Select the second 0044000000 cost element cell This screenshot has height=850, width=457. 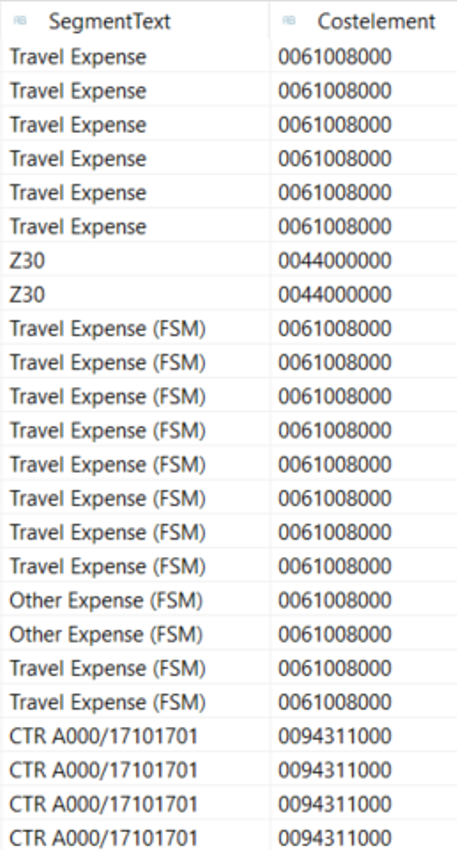point(363,295)
